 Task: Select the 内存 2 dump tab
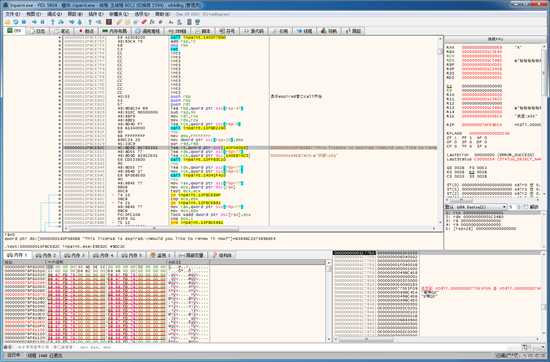click(x=46, y=255)
